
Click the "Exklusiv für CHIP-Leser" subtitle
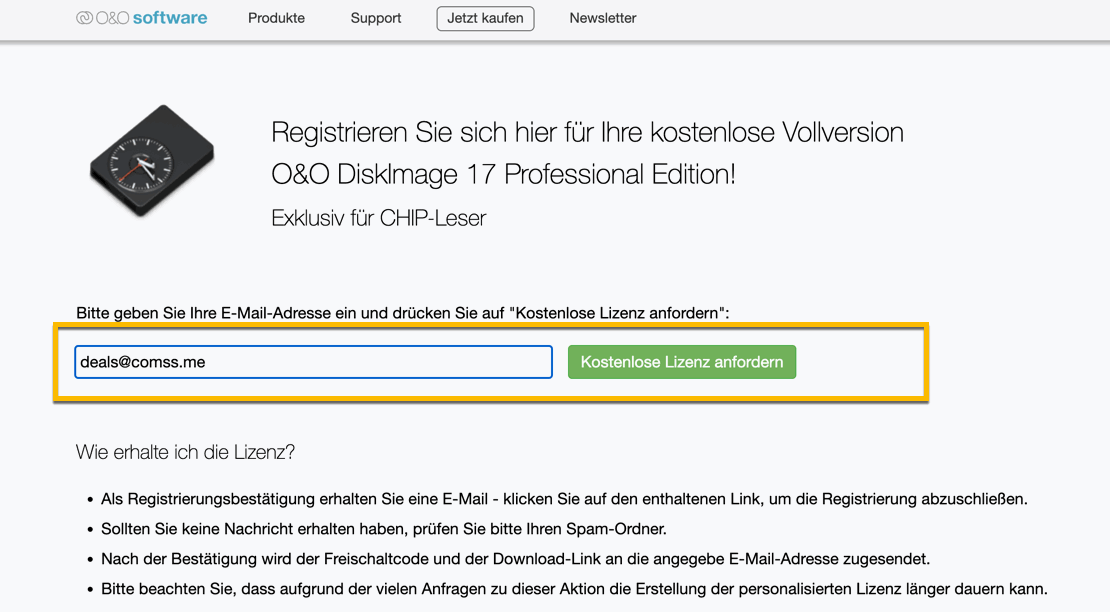(x=377, y=217)
